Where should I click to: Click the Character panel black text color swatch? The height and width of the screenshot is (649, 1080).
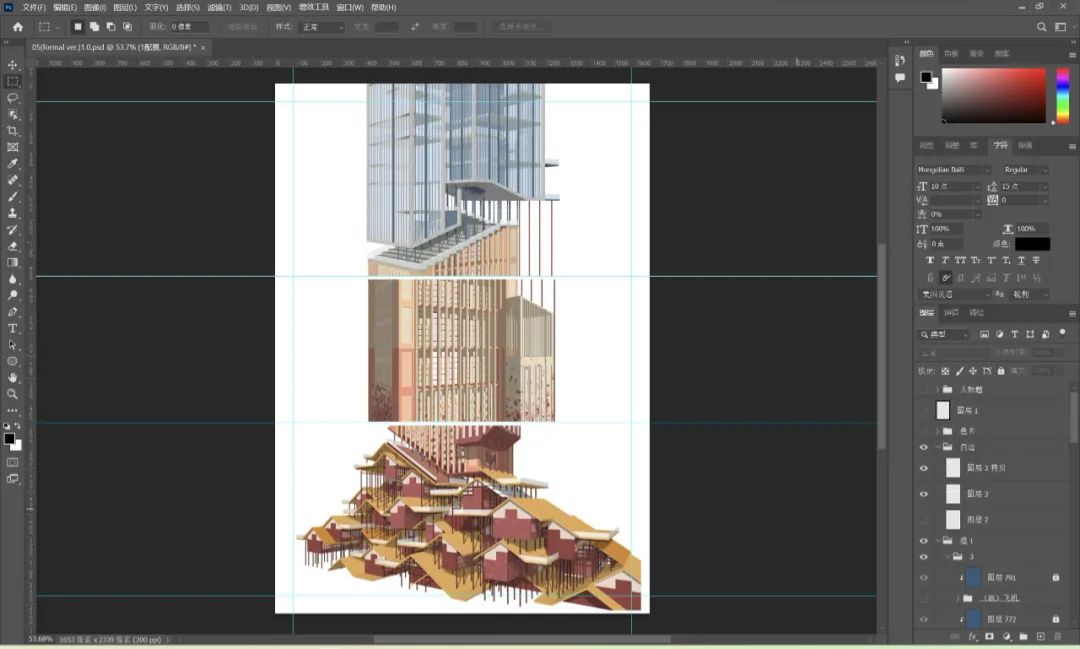tap(1032, 244)
